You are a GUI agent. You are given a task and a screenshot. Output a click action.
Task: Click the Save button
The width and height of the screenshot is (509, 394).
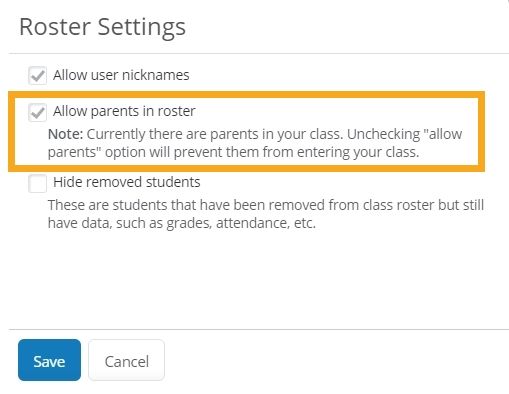click(49, 360)
